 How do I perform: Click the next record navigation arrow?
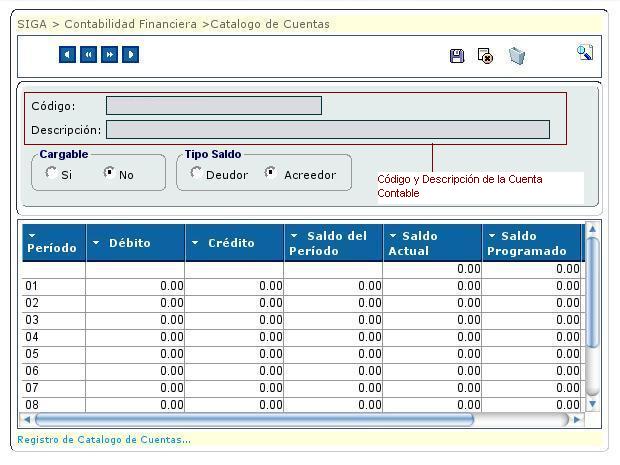[x=109, y=55]
